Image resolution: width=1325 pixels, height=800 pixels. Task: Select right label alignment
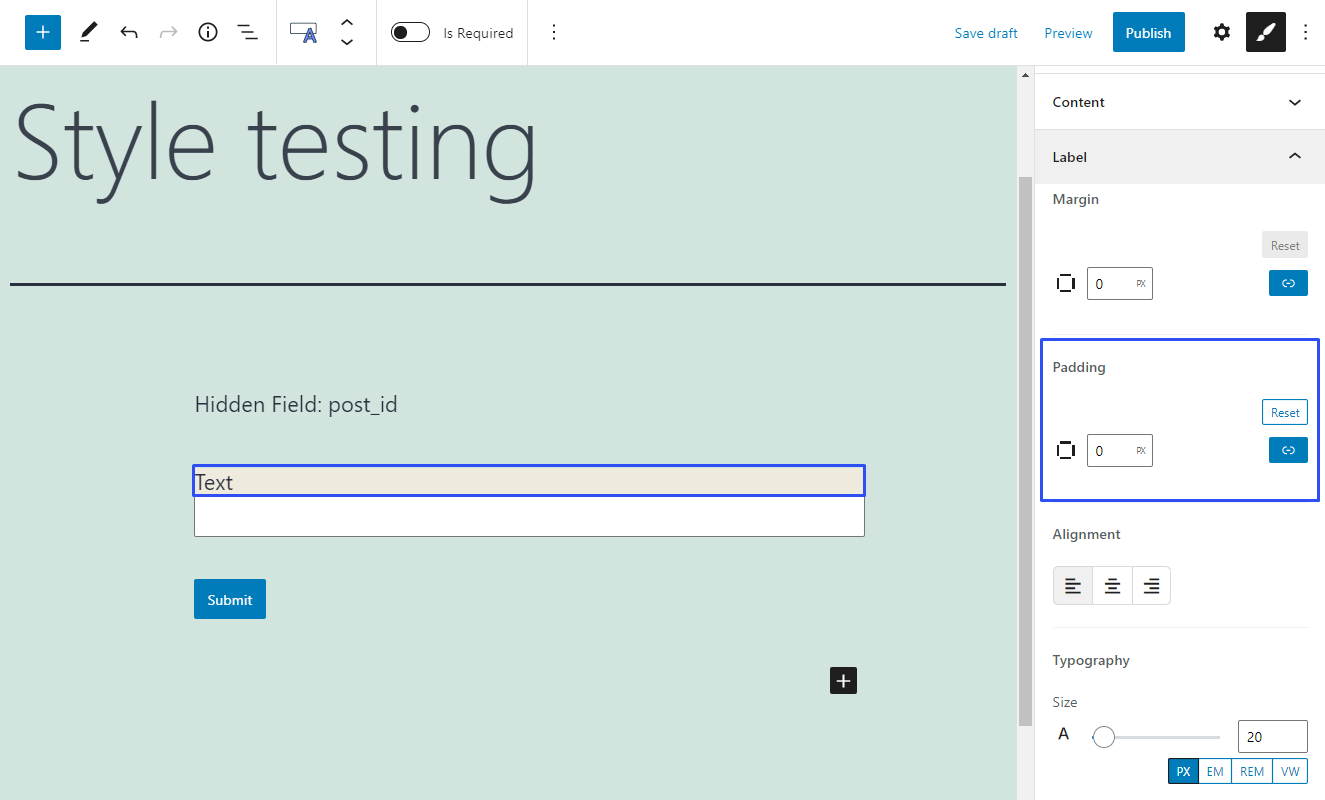tap(1151, 585)
